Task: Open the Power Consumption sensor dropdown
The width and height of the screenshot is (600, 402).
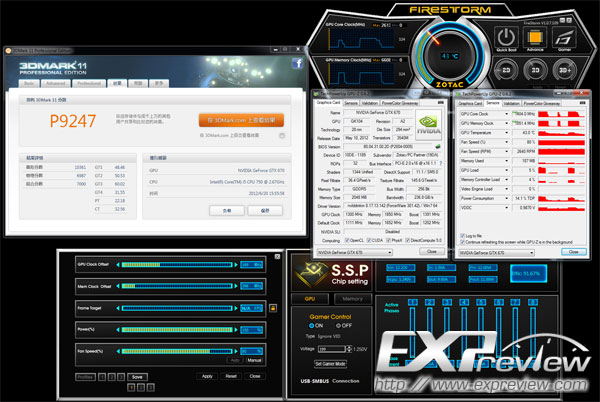Action: point(506,198)
